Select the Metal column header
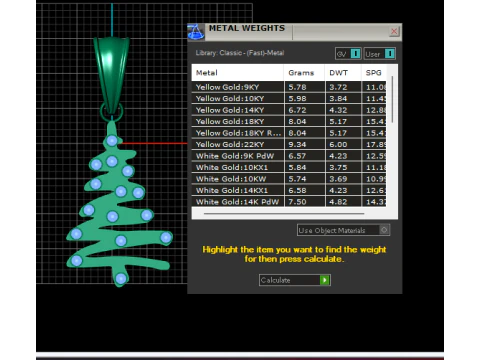Image resolution: width=480 pixels, height=360 pixels. [238, 73]
